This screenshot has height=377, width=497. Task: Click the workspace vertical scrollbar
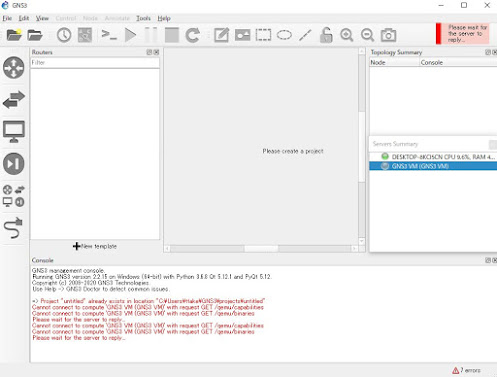[362, 147]
